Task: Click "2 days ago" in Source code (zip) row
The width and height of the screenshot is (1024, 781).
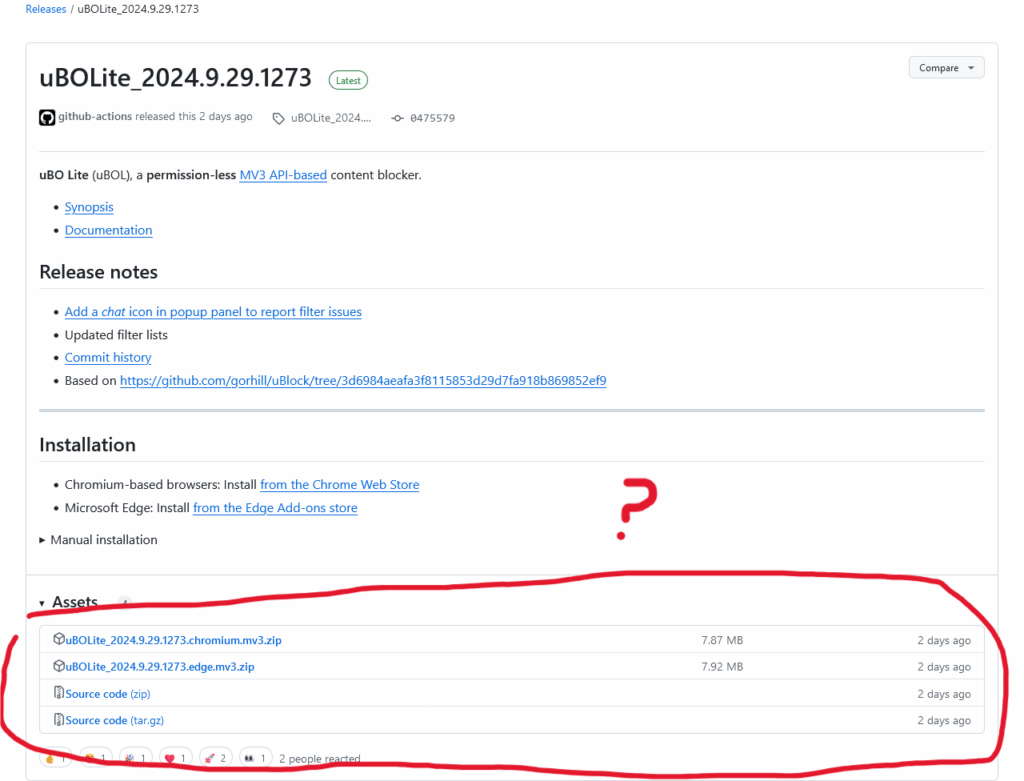Action: pyautogui.click(x=944, y=693)
